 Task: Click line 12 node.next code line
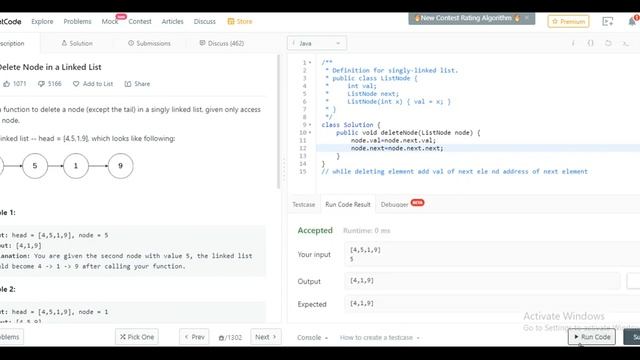[397, 148]
